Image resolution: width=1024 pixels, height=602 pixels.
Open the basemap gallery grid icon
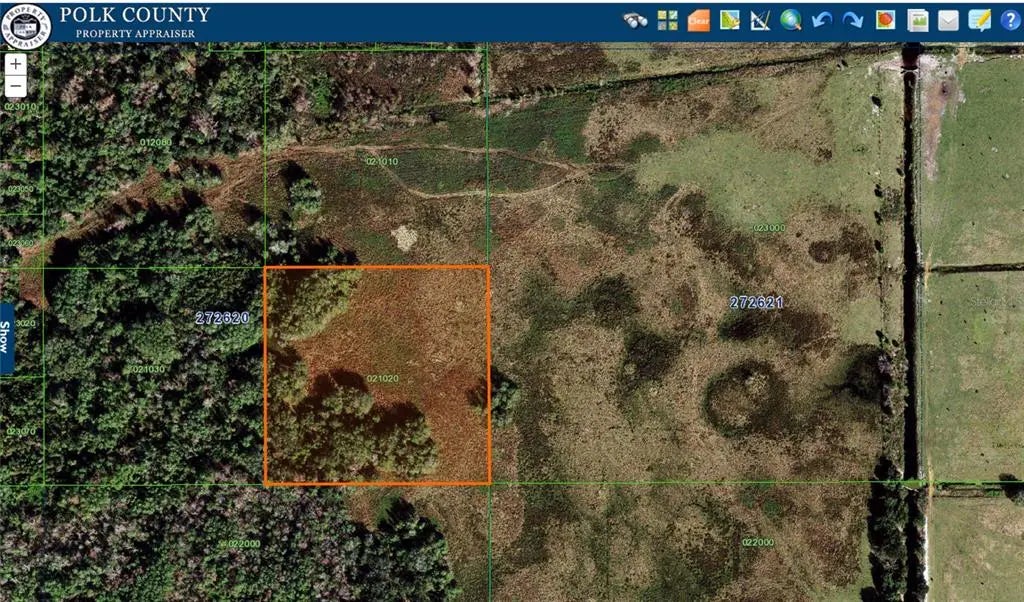(x=667, y=20)
